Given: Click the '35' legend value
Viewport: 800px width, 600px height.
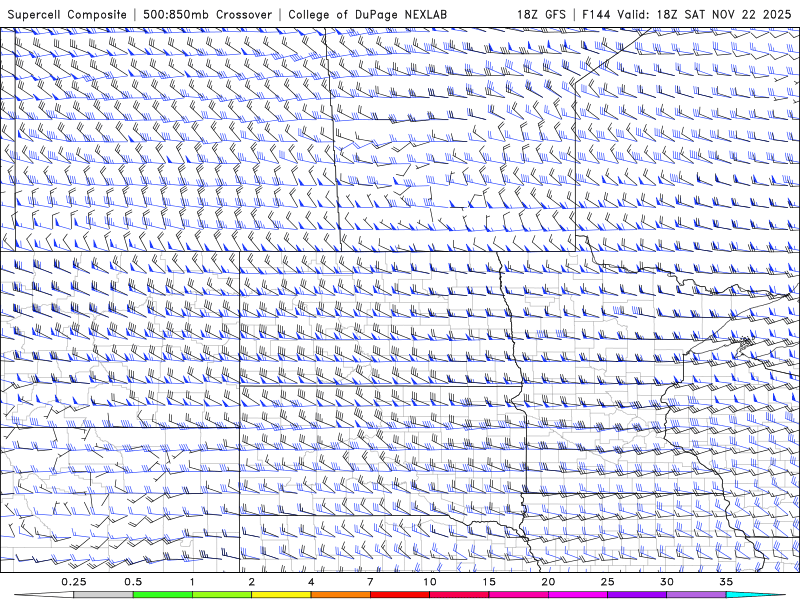Looking at the screenshot, I should pyautogui.click(x=726, y=582).
